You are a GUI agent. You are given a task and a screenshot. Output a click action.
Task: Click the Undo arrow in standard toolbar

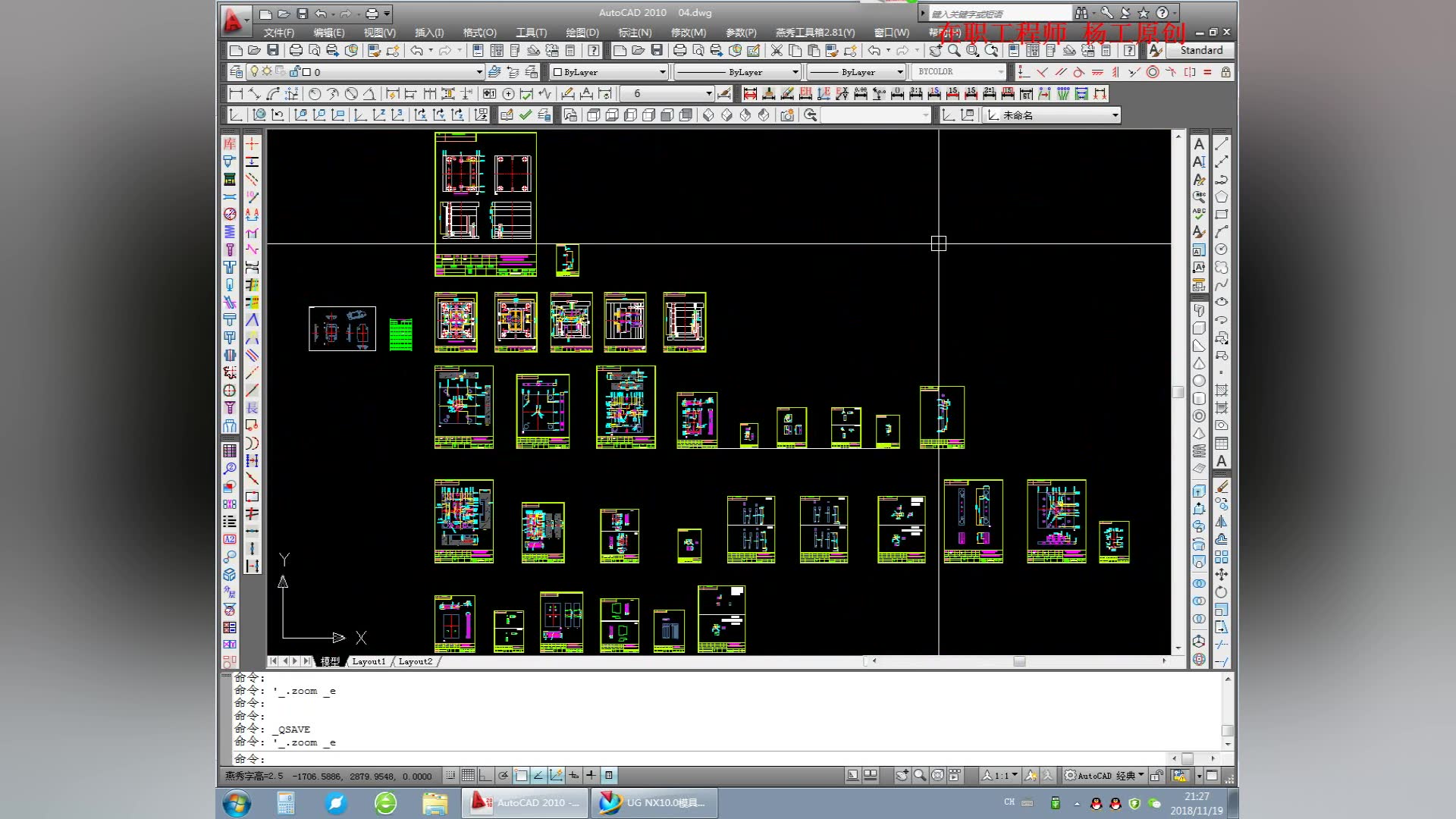click(417, 50)
